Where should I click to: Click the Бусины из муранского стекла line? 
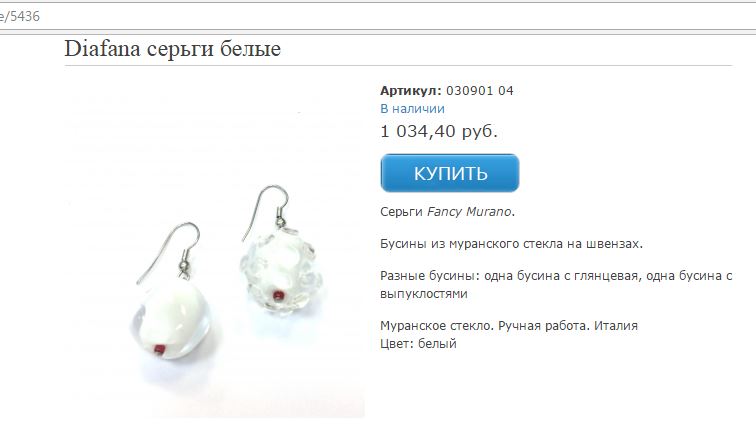[512, 244]
